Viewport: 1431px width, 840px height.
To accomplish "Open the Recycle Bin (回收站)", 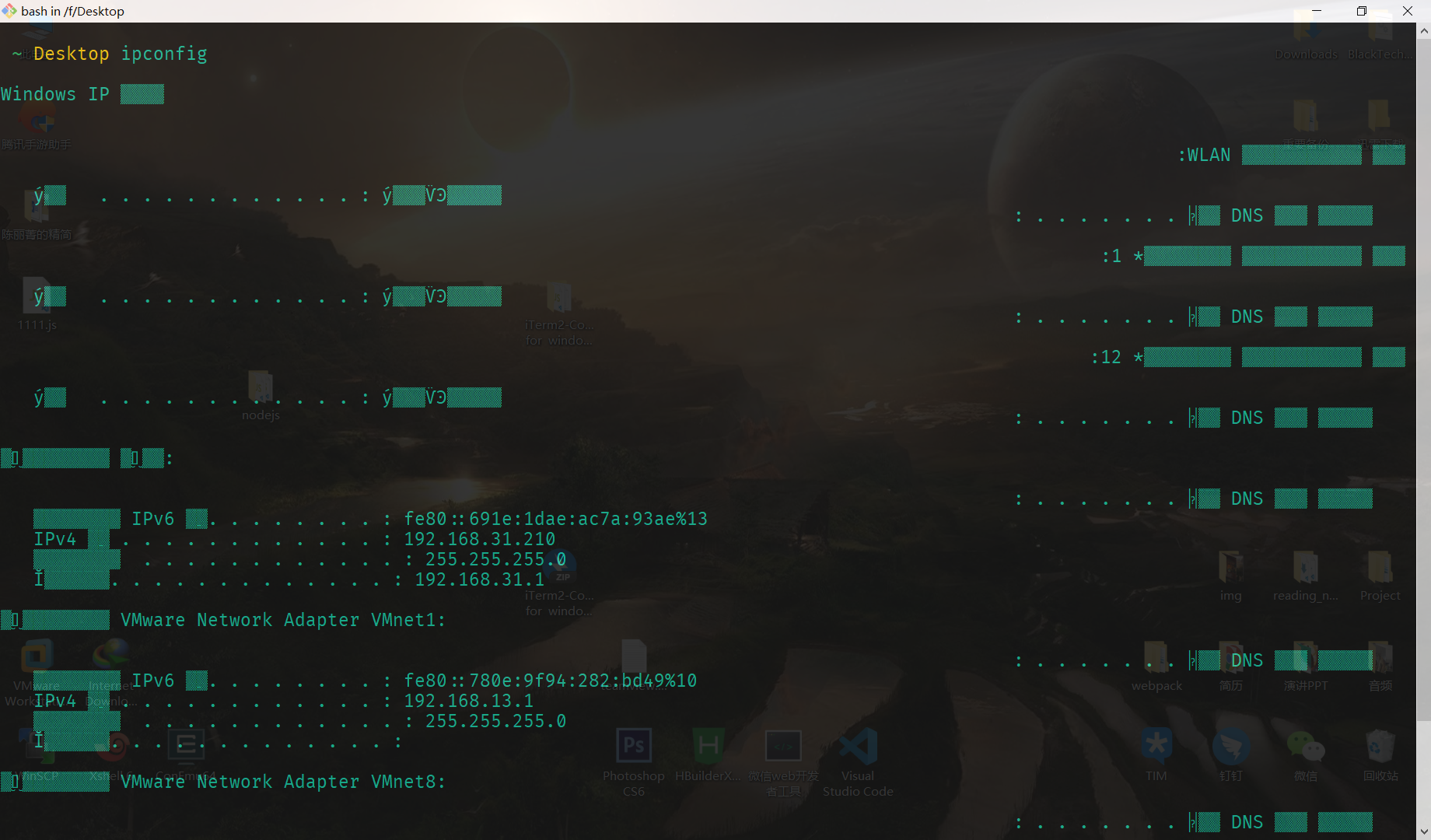I will coord(1380,747).
